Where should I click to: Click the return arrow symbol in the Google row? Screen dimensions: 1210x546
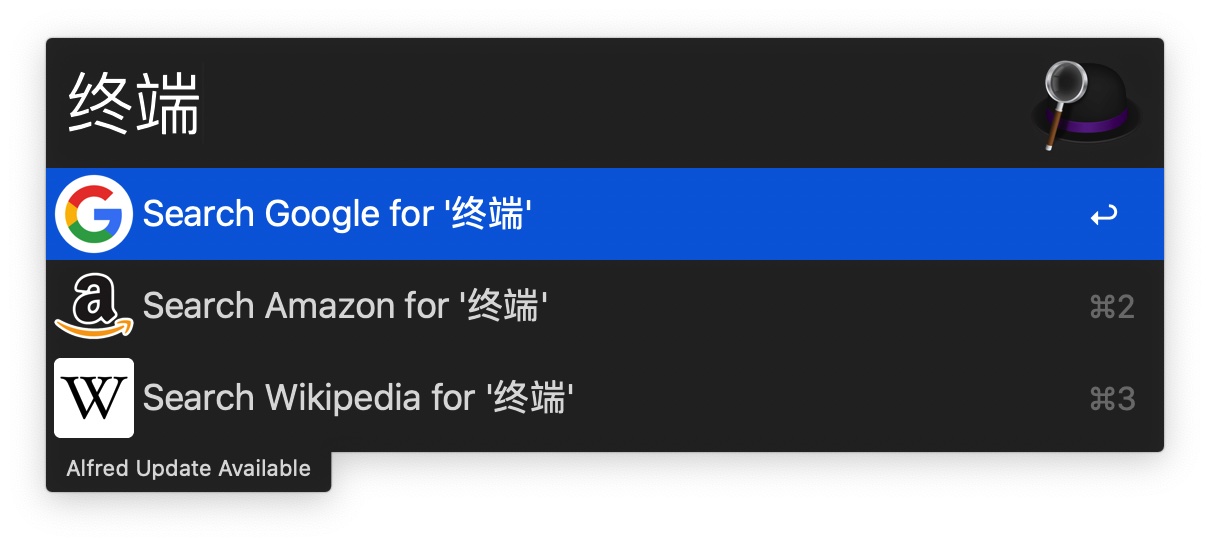point(1104,214)
